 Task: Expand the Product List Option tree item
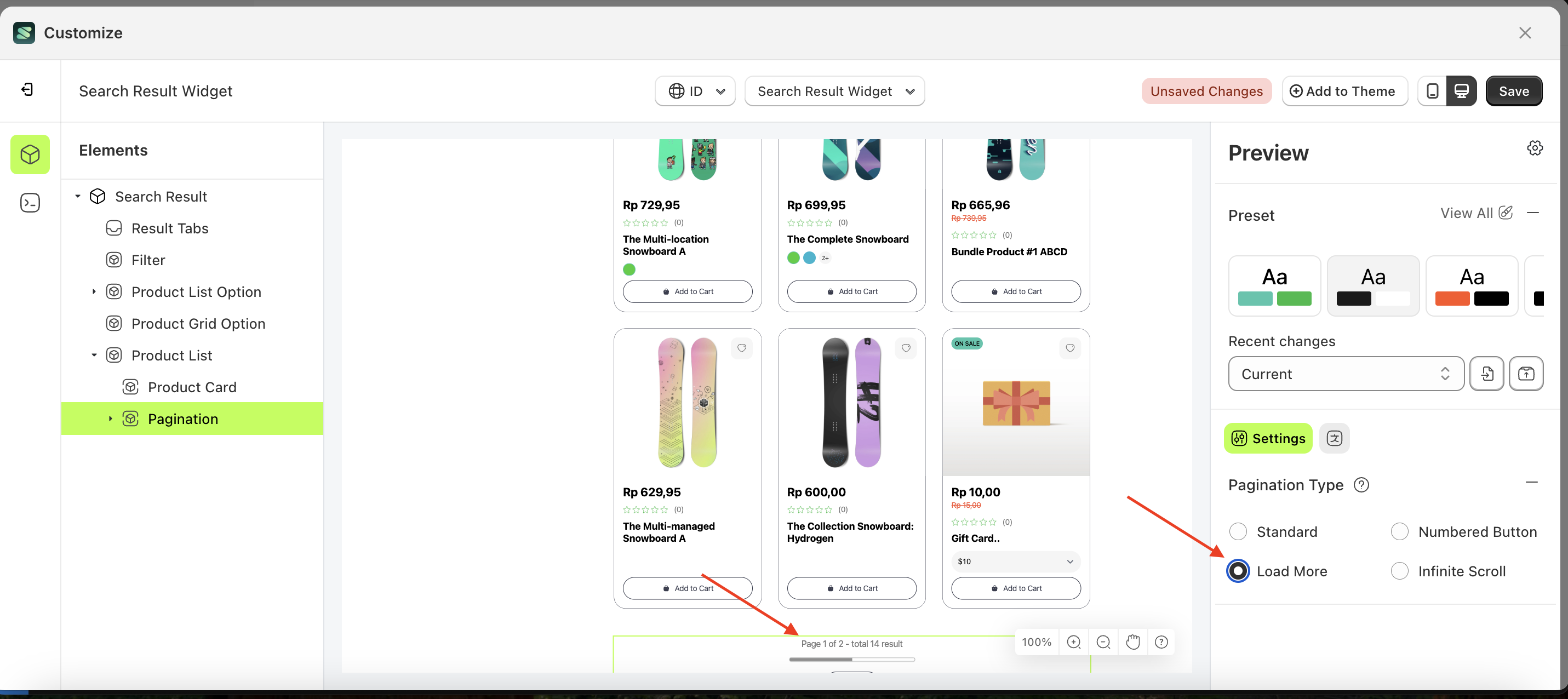coord(94,291)
